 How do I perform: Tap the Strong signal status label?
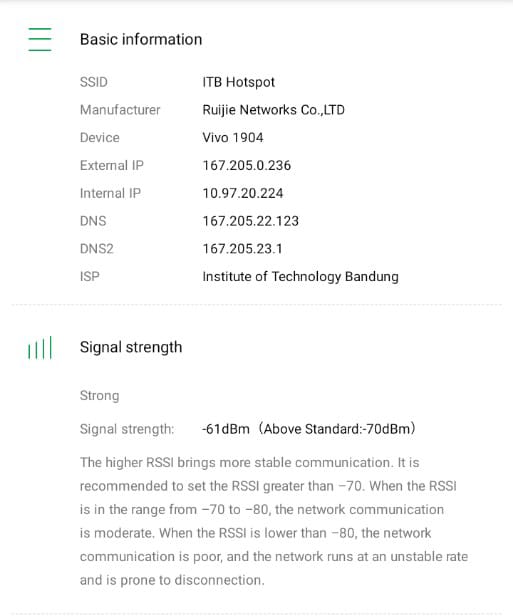(99, 396)
